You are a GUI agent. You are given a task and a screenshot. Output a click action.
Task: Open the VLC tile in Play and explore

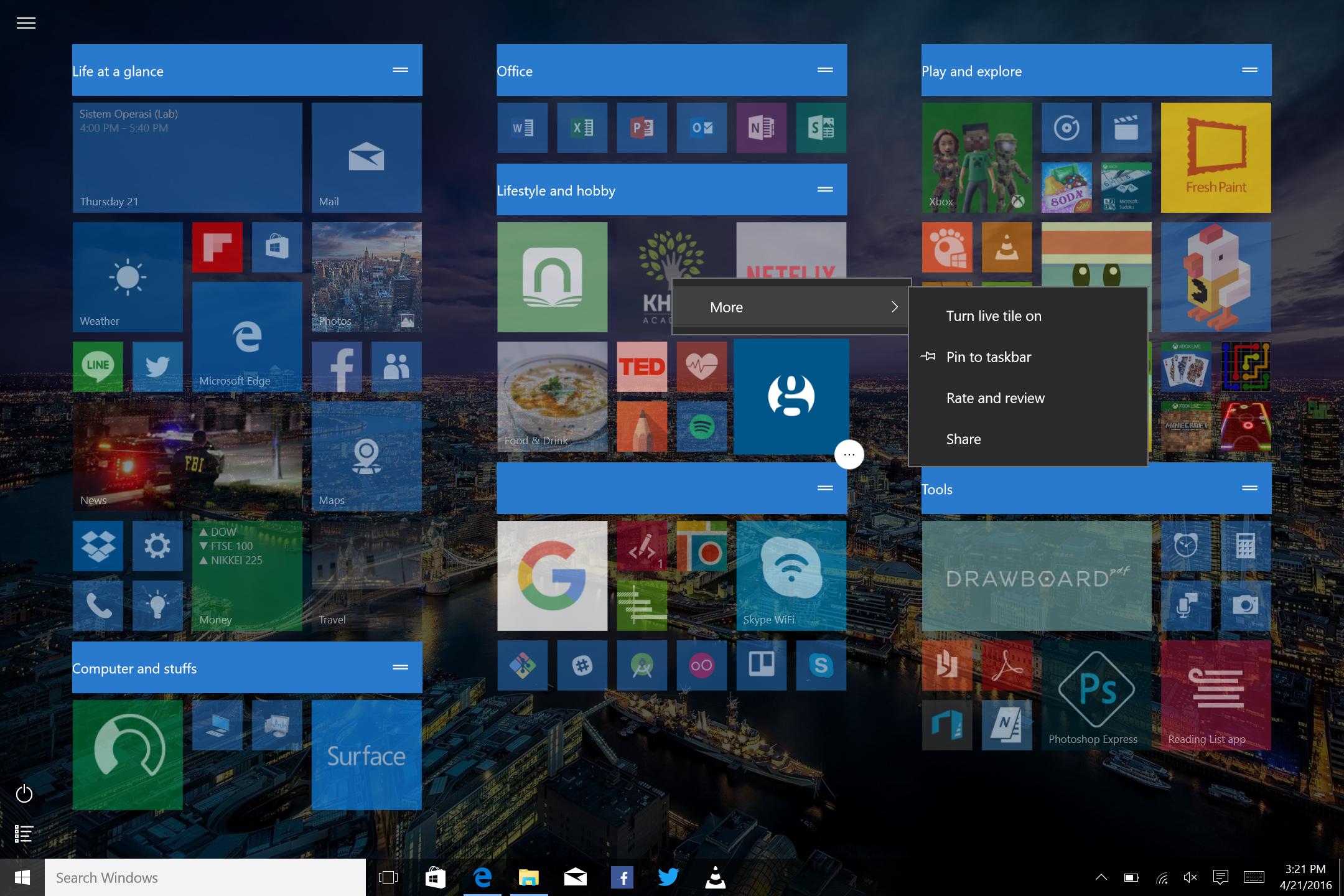(x=1006, y=247)
